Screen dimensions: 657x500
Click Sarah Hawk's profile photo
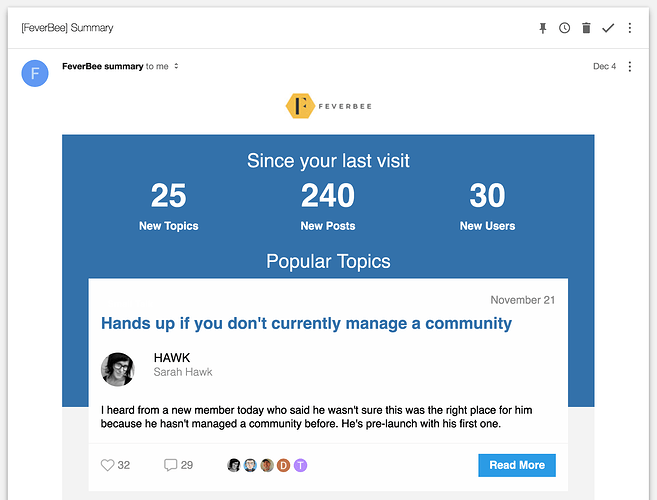(118, 369)
